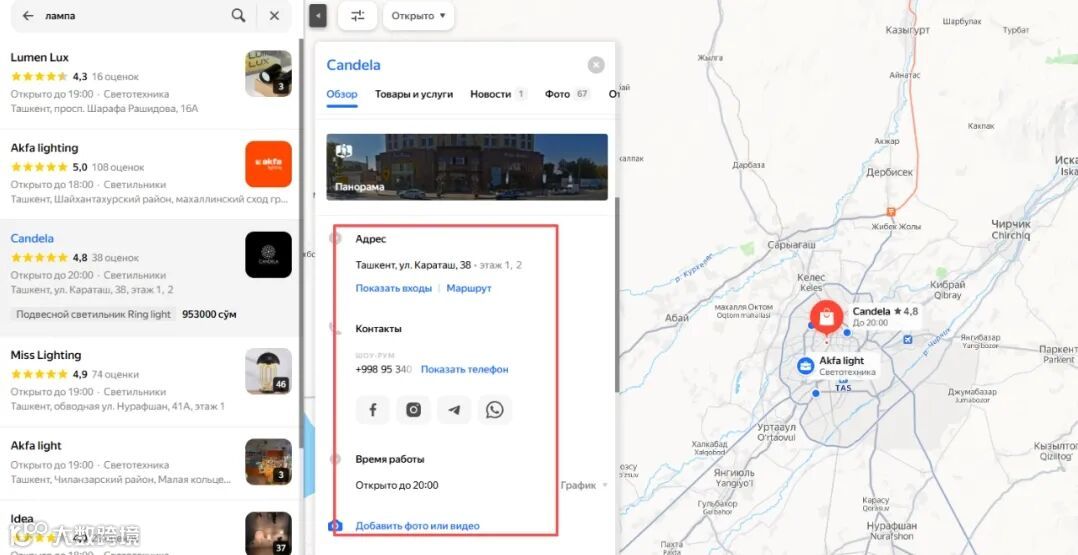Click Чирчик city label on map
The height and width of the screenshot is (555, 1078).
tap(1011, 230)
